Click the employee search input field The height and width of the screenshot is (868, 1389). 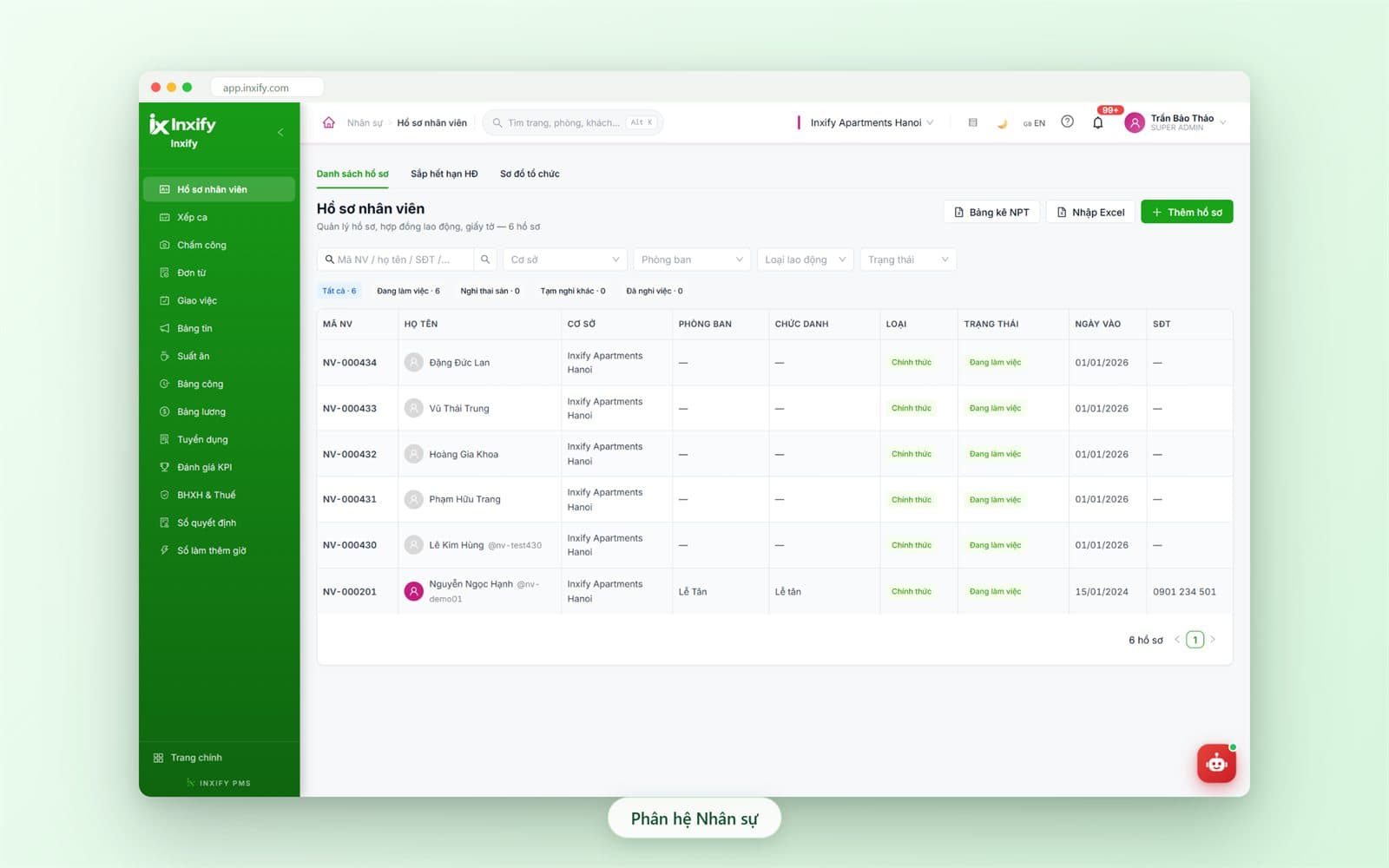pos(396,260)
